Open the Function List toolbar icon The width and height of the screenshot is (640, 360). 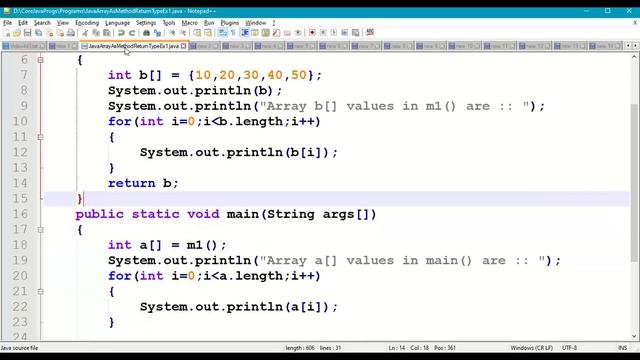276,33
